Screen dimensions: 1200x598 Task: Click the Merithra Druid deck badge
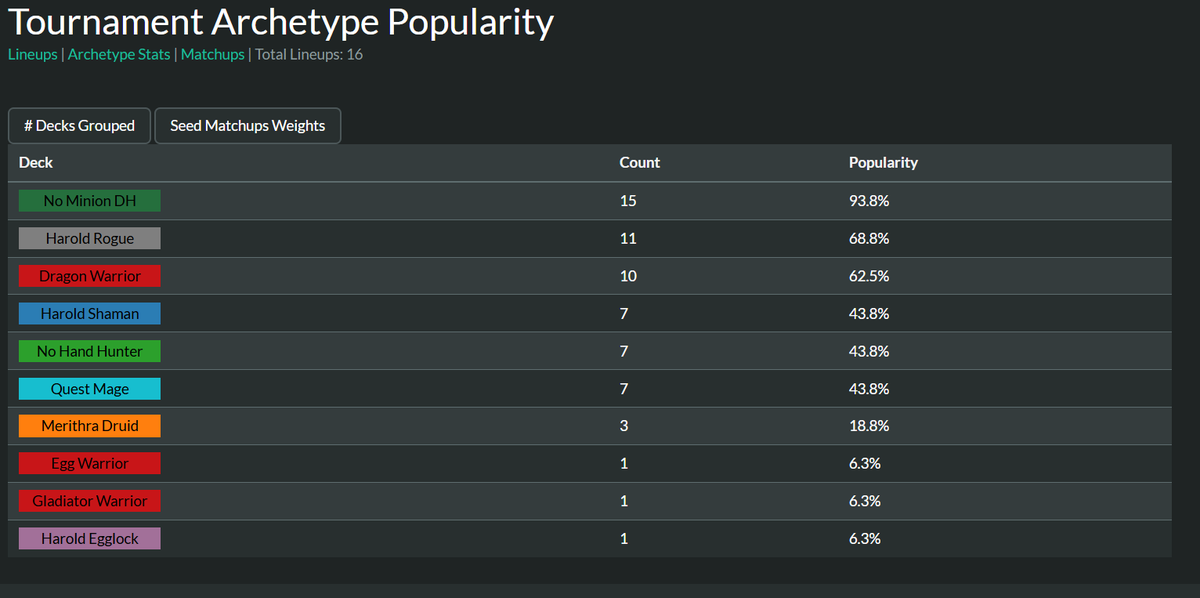point(90,426)
